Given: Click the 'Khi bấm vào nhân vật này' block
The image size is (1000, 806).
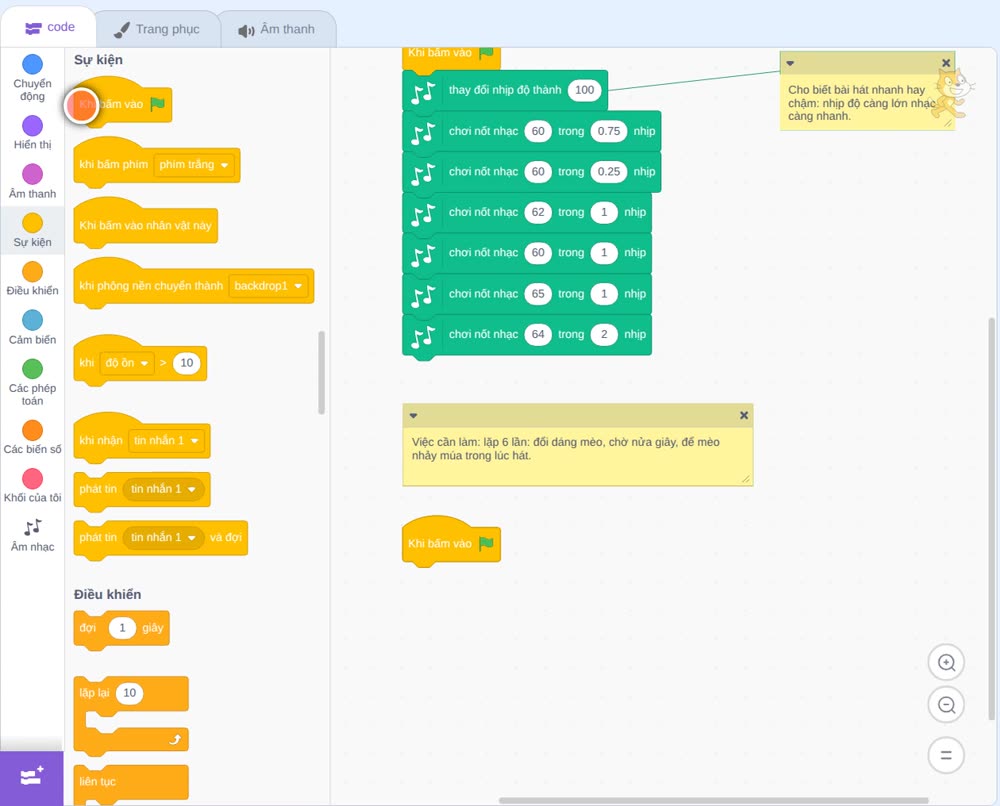Looking at the screenshot, I should coord(145,224).
